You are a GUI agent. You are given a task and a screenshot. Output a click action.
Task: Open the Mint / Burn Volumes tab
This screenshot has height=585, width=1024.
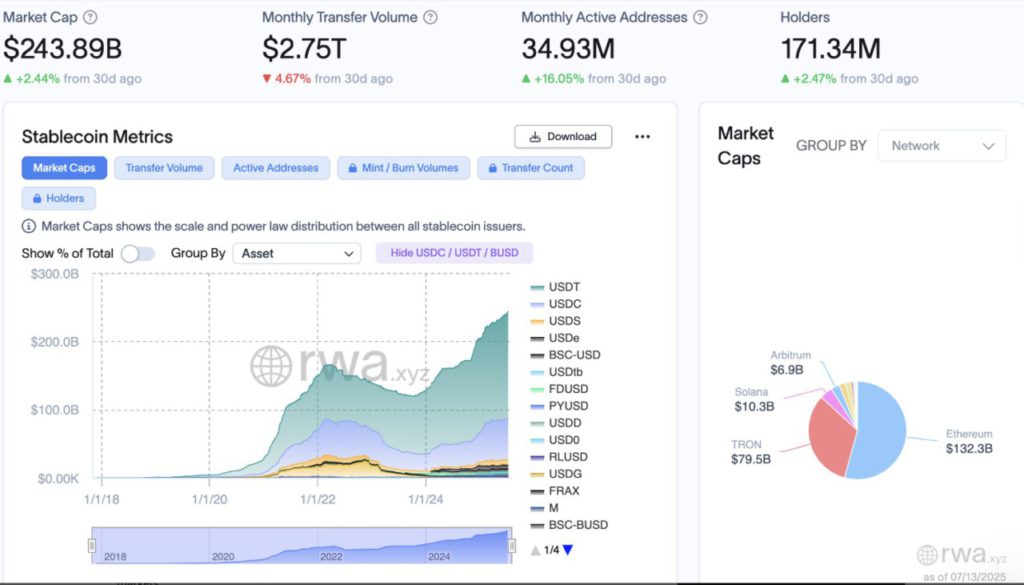point(404,168)
